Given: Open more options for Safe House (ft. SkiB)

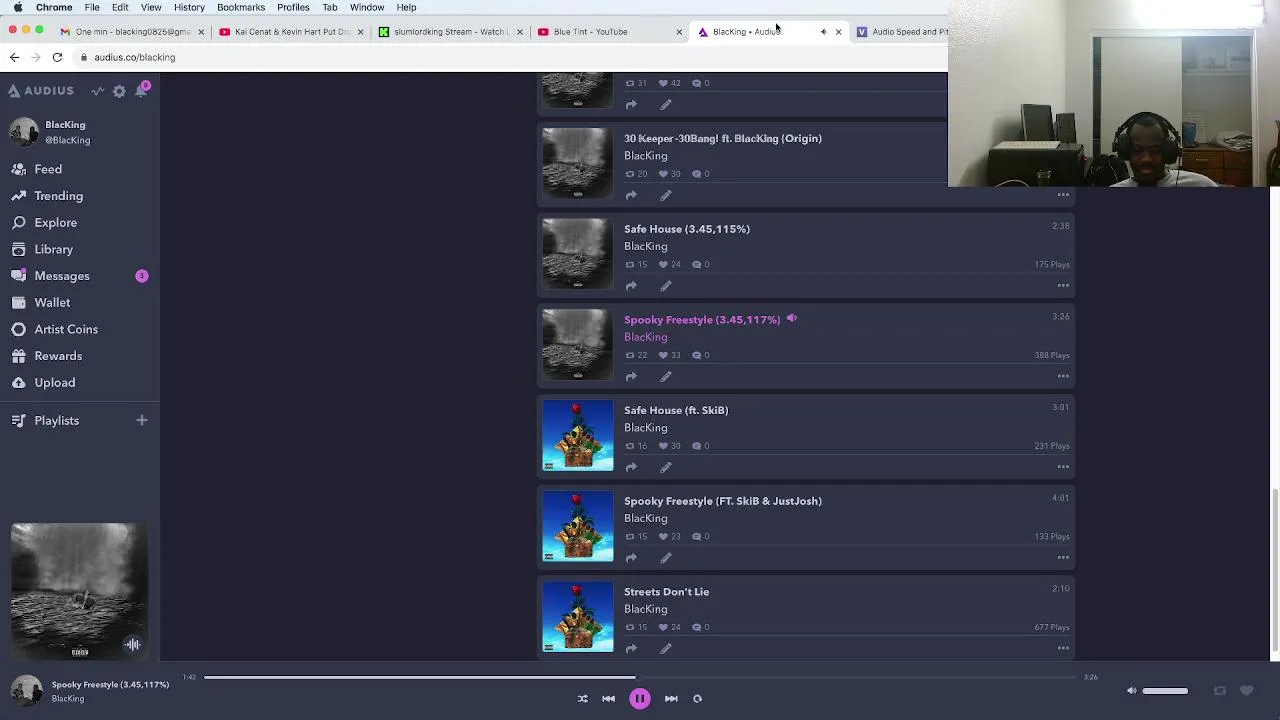Looking at the screenshot, I should point(1063,467).
